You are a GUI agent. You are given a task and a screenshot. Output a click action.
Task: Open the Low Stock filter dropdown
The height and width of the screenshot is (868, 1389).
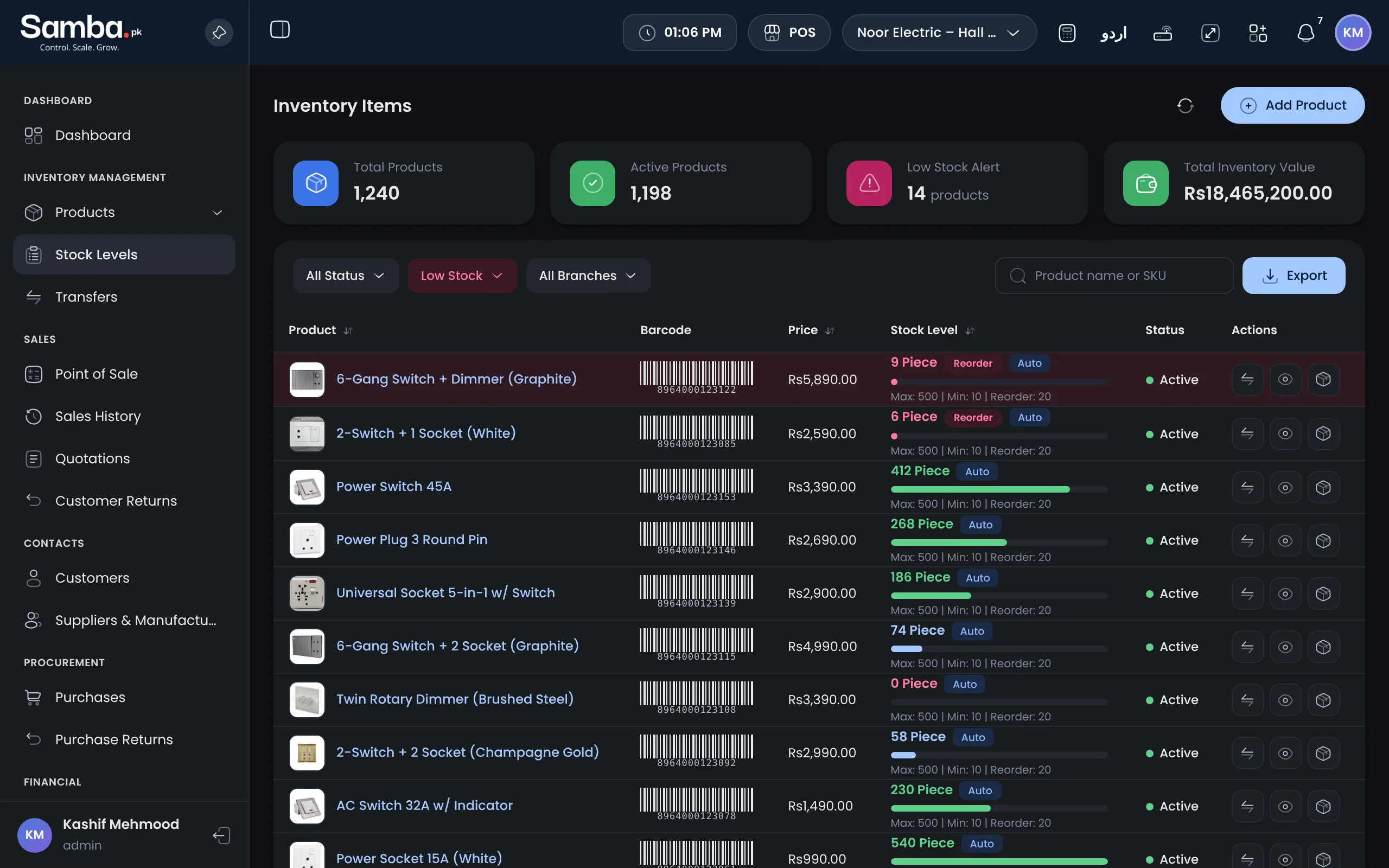[462, 276]
